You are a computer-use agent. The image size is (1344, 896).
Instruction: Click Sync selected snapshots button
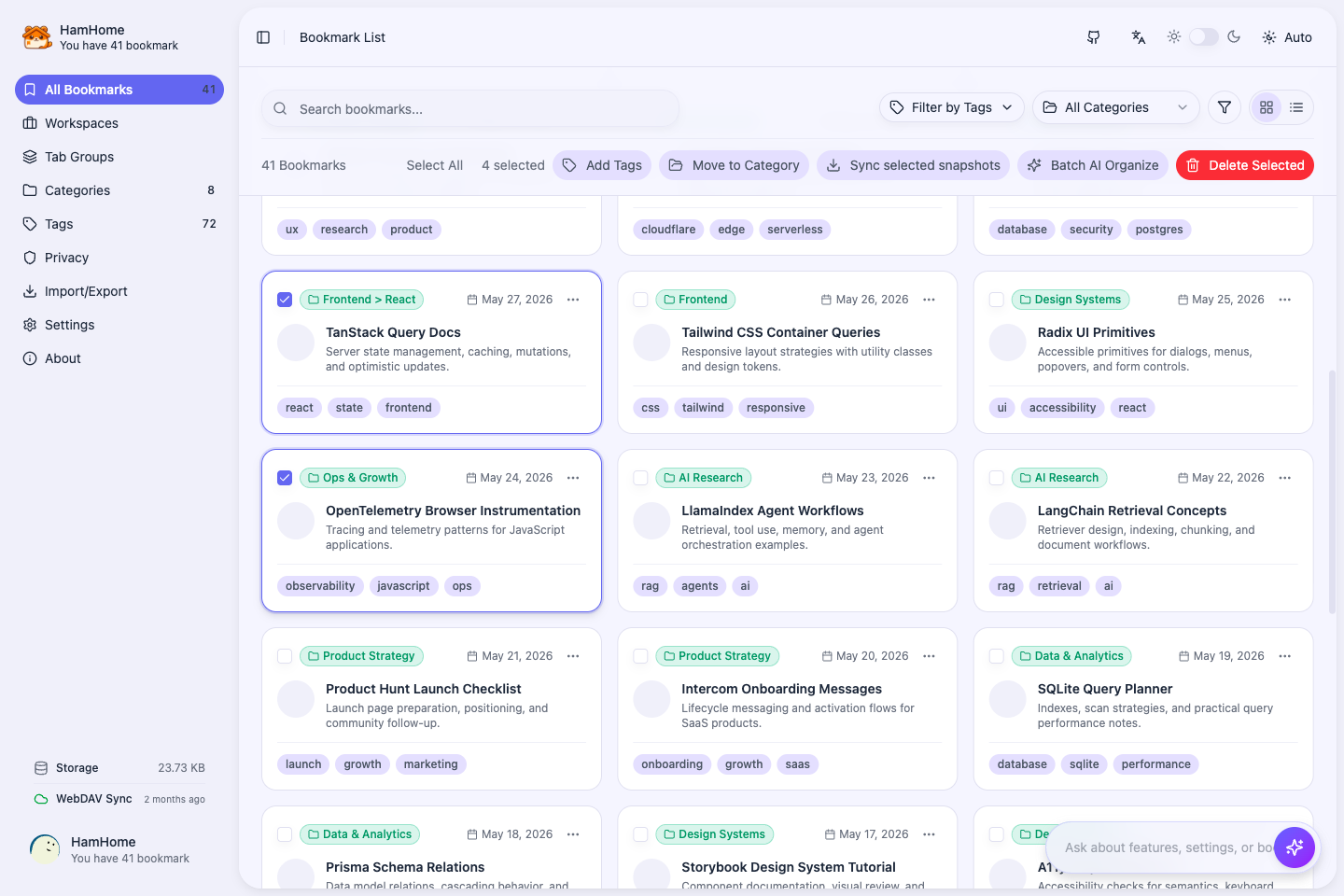pyautogui.click(x=913, y=165)
